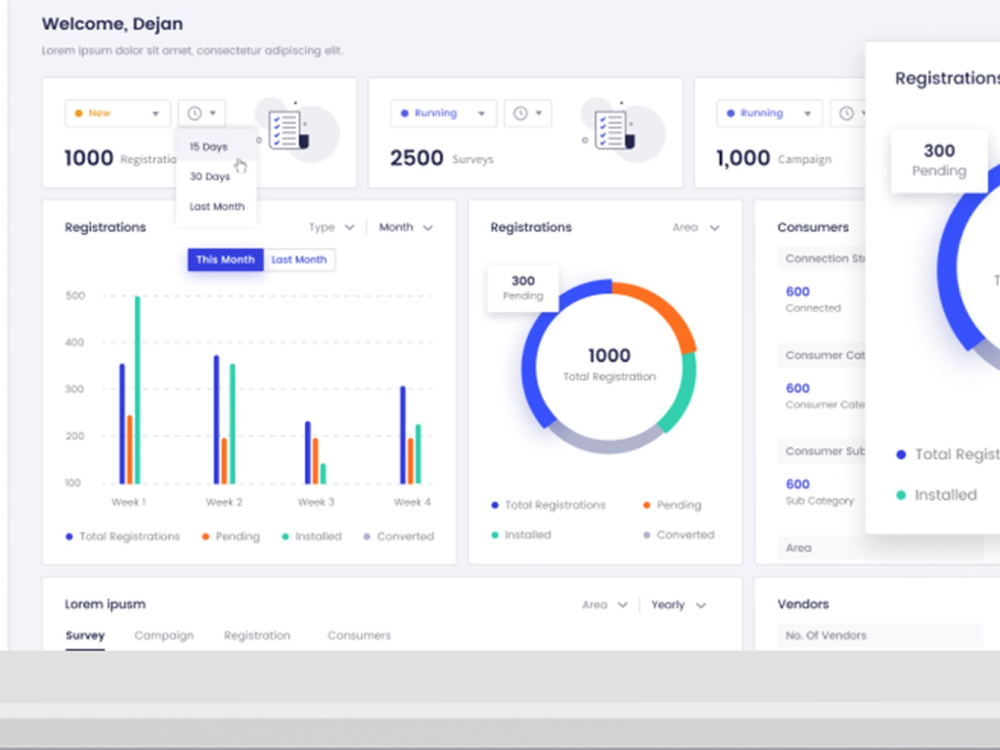Screen dimensions: 1000x750
Task: Open the New status dropdown
Action: point(117,114)
